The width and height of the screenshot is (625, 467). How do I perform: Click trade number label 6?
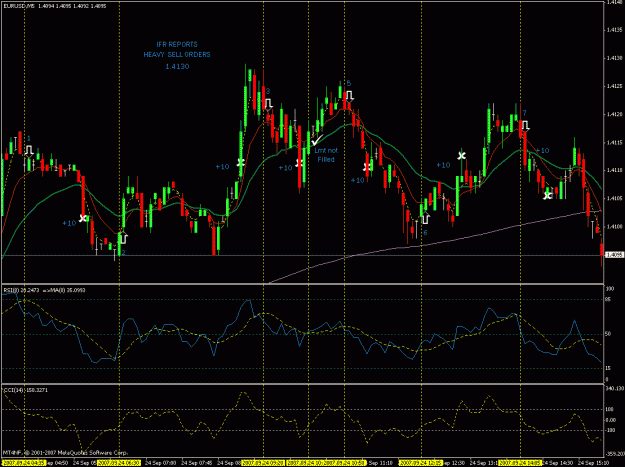[425, 232]
